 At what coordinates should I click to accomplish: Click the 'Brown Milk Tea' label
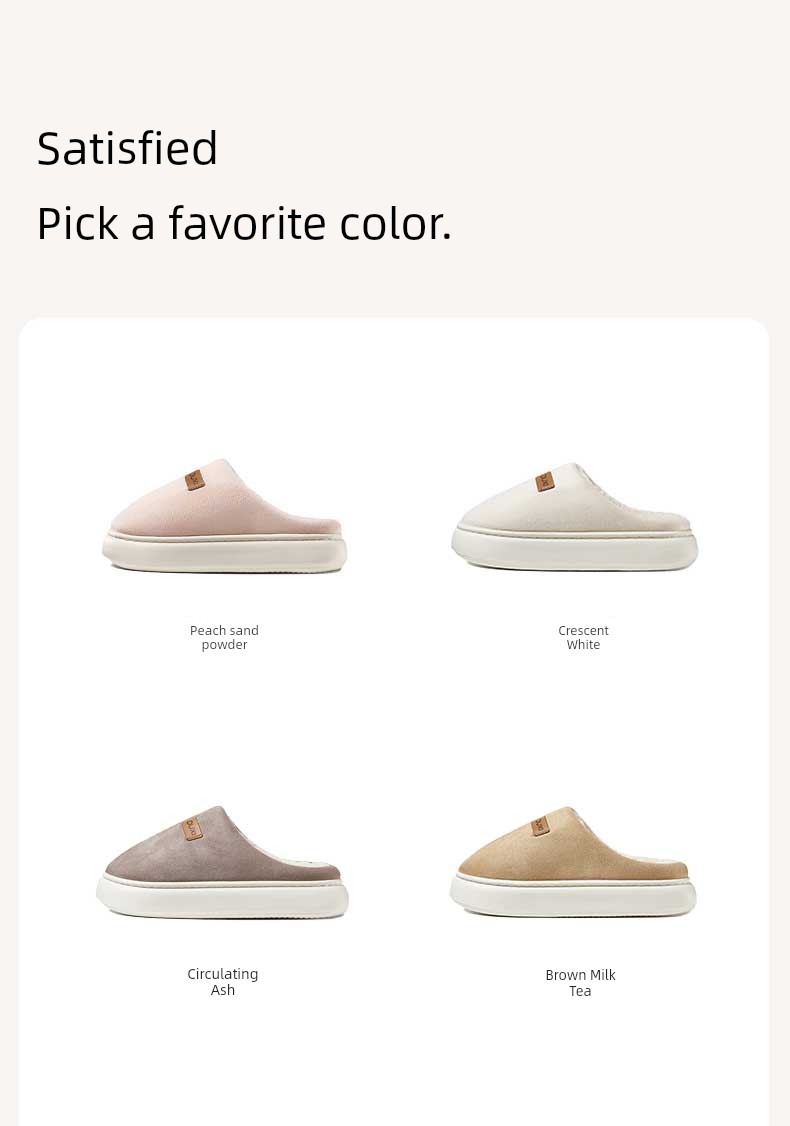pyautogui.click(x=580, y=982)
